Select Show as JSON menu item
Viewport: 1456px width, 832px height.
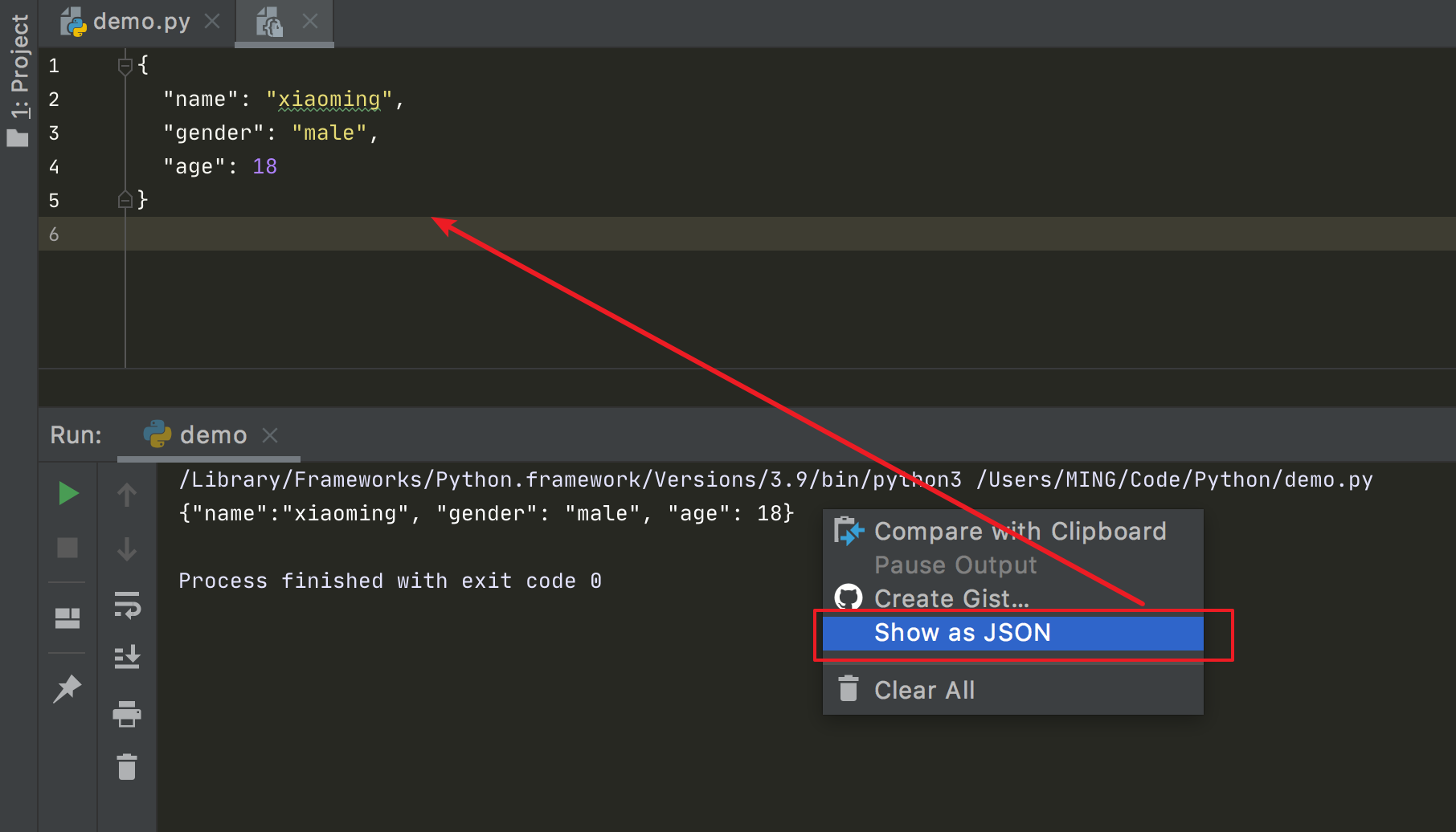[963, 633]
